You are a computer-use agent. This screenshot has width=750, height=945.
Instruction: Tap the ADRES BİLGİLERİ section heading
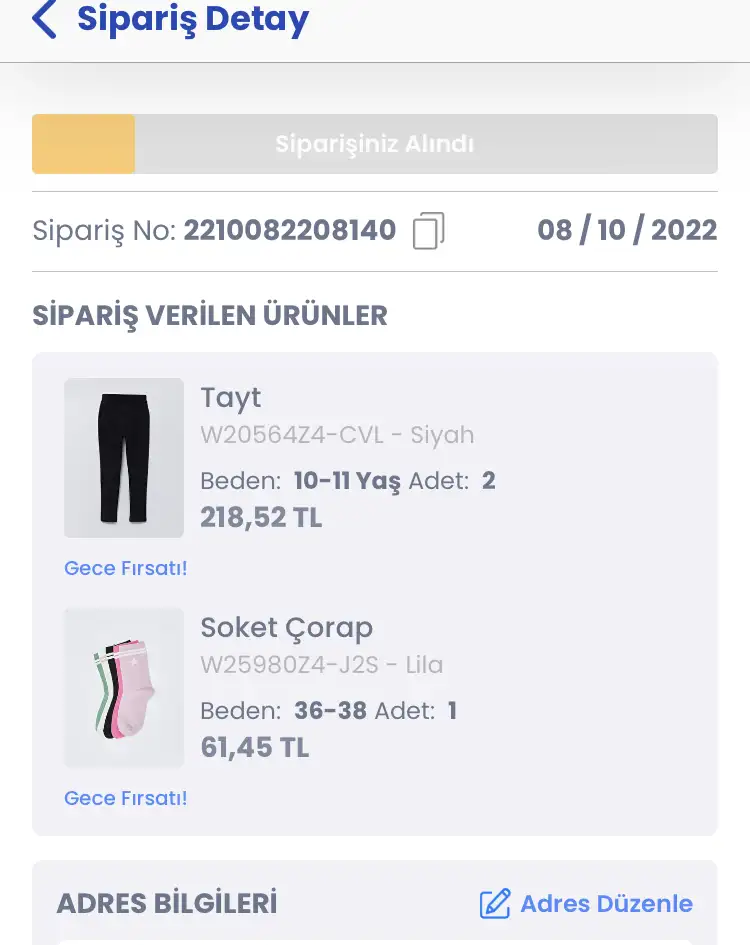[x=167, y=903]
